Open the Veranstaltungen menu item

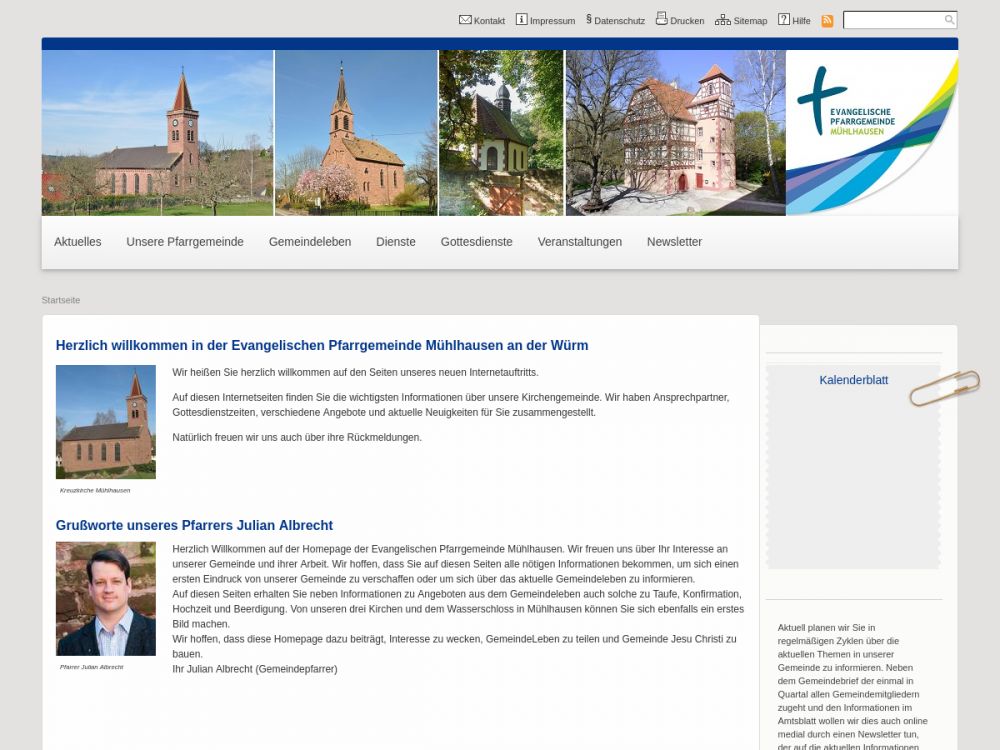[x=580, y=242]
